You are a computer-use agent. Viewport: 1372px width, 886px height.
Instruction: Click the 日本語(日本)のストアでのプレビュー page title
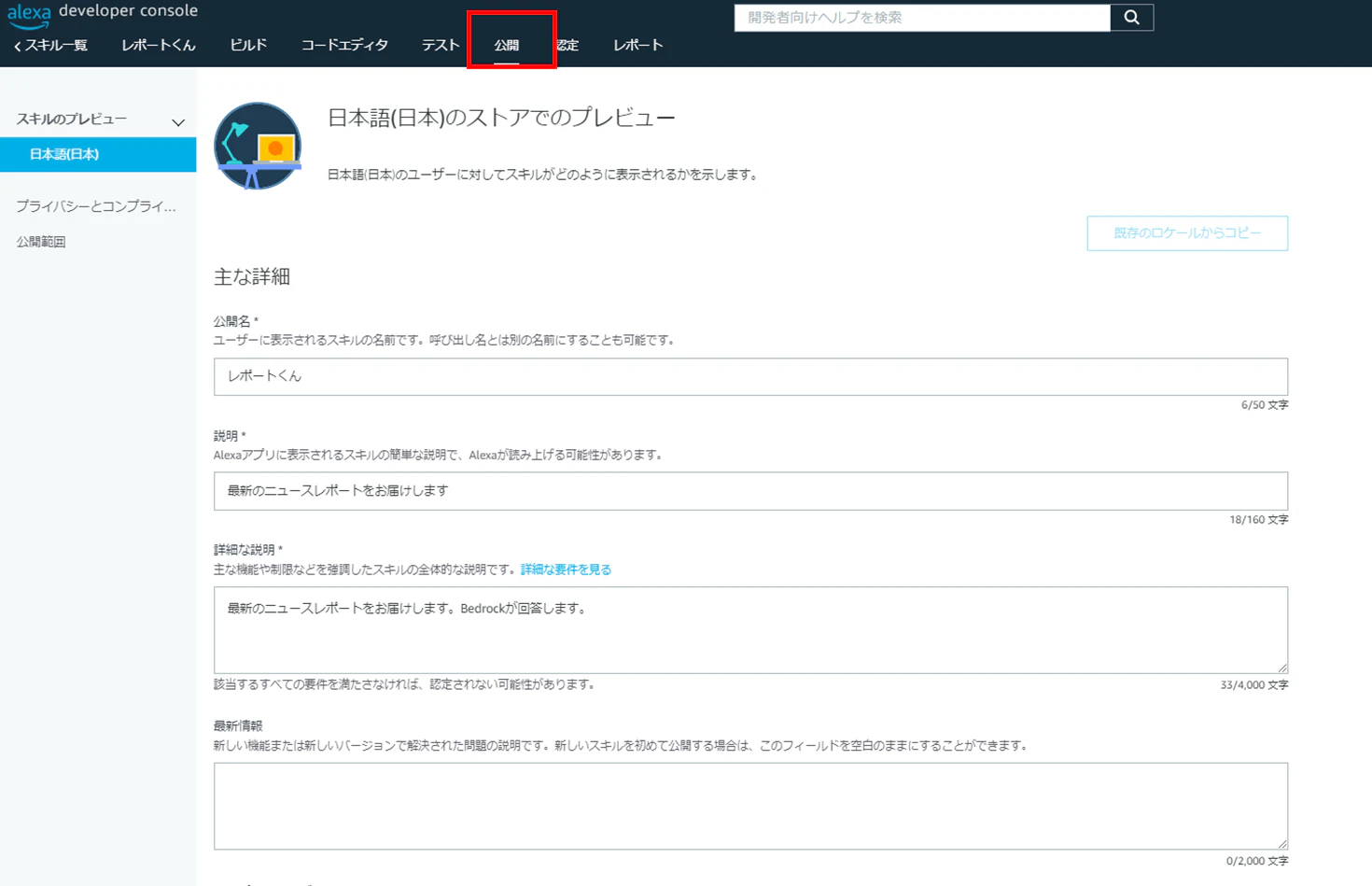point(501,118)
